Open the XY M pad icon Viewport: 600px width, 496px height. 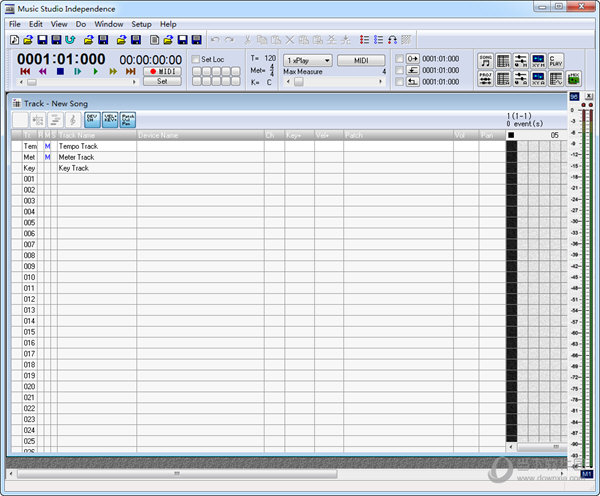[x=538, y=61]
